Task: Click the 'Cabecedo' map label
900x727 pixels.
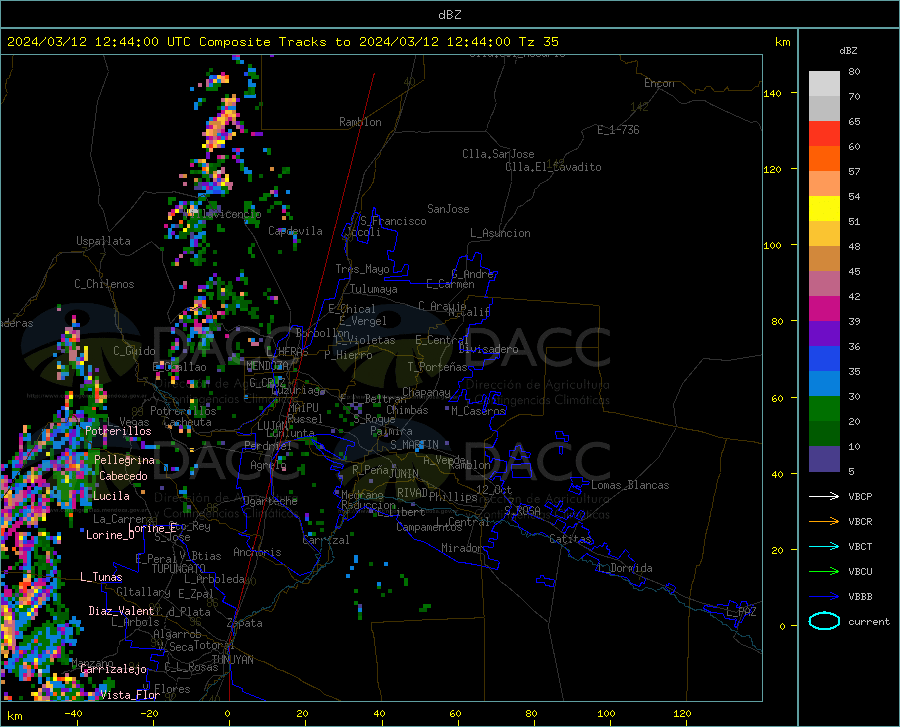Action: (x=123, y=476)
